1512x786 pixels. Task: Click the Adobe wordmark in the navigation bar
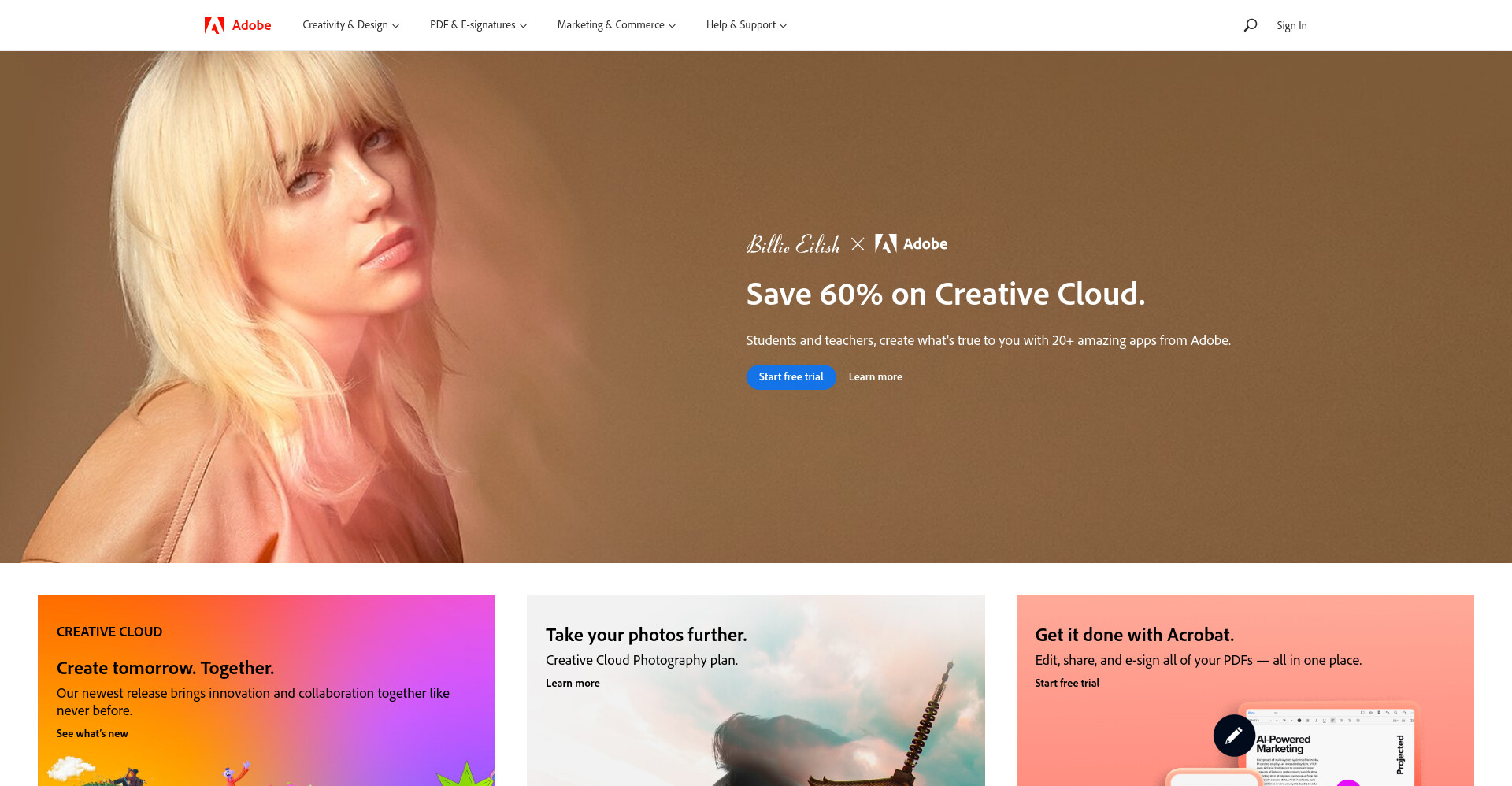(x=251, y=25)
